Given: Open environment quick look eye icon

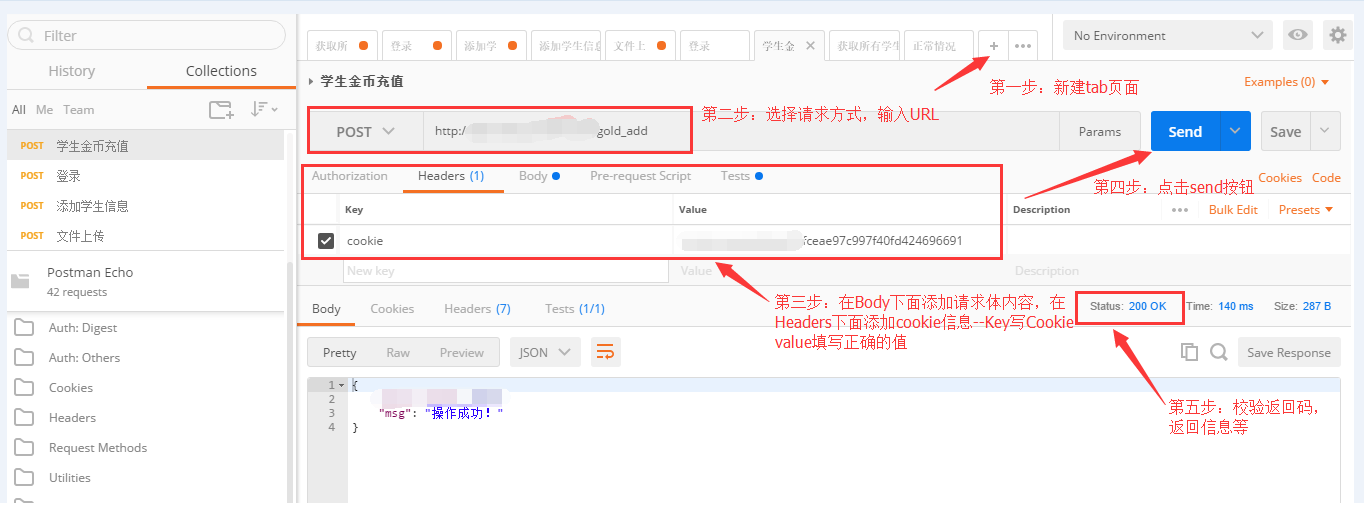Looking at the screenshot, I should [x=1298, y=35].
